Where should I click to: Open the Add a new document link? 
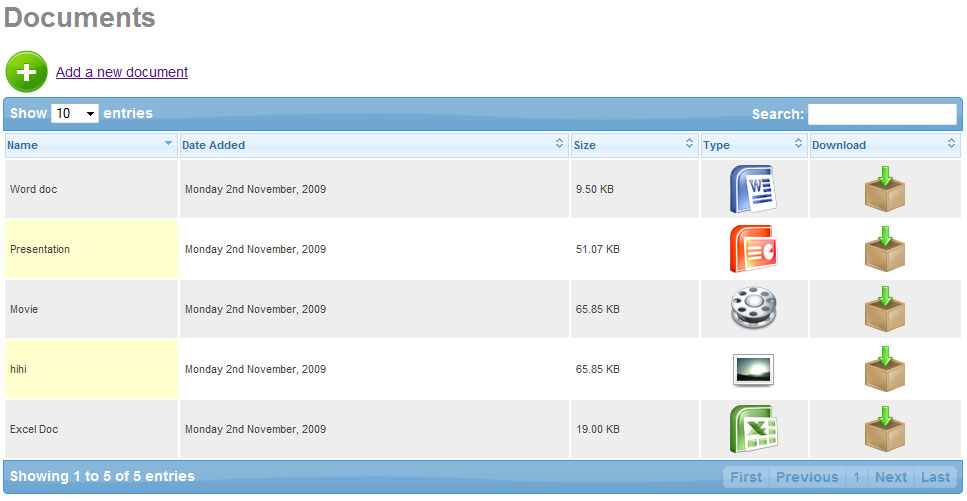(x=121, y=72)
